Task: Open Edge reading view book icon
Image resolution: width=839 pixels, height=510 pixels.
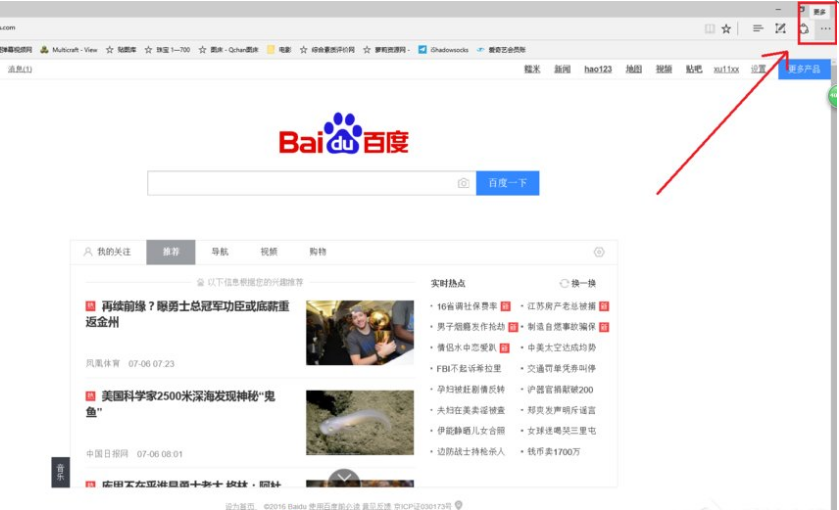Action: coord(710,29)
